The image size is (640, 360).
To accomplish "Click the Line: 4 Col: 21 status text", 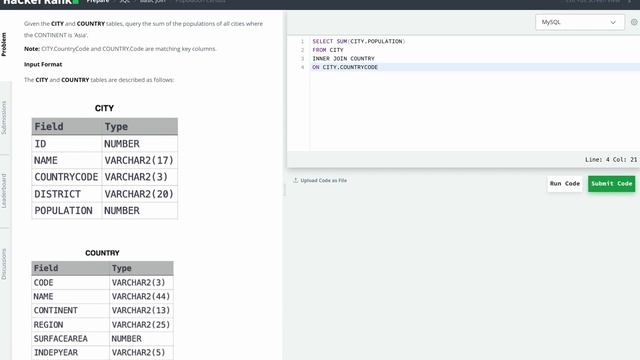I will (611, 160).
